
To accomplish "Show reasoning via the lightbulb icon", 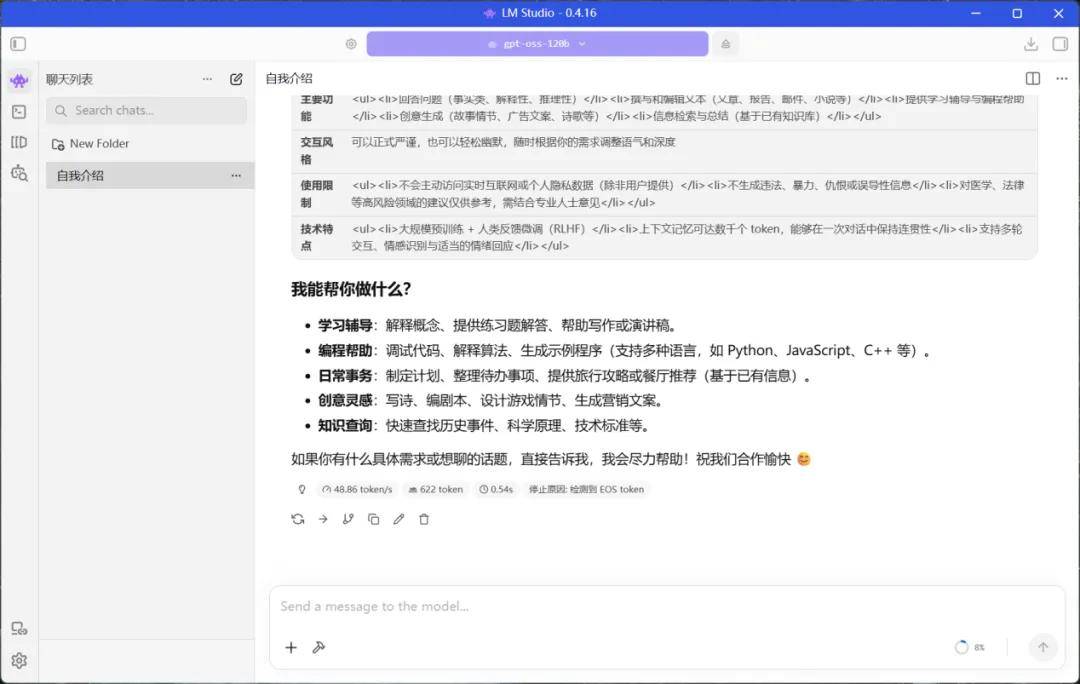I will [x=302, y=490].
